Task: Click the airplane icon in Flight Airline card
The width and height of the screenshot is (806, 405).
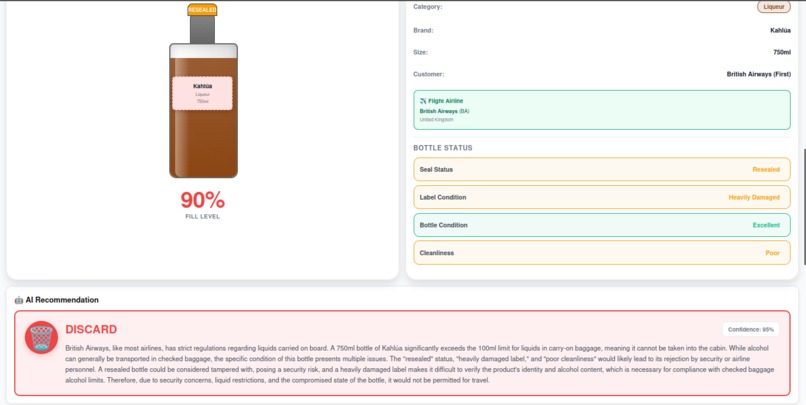Action: coord(423,101)
